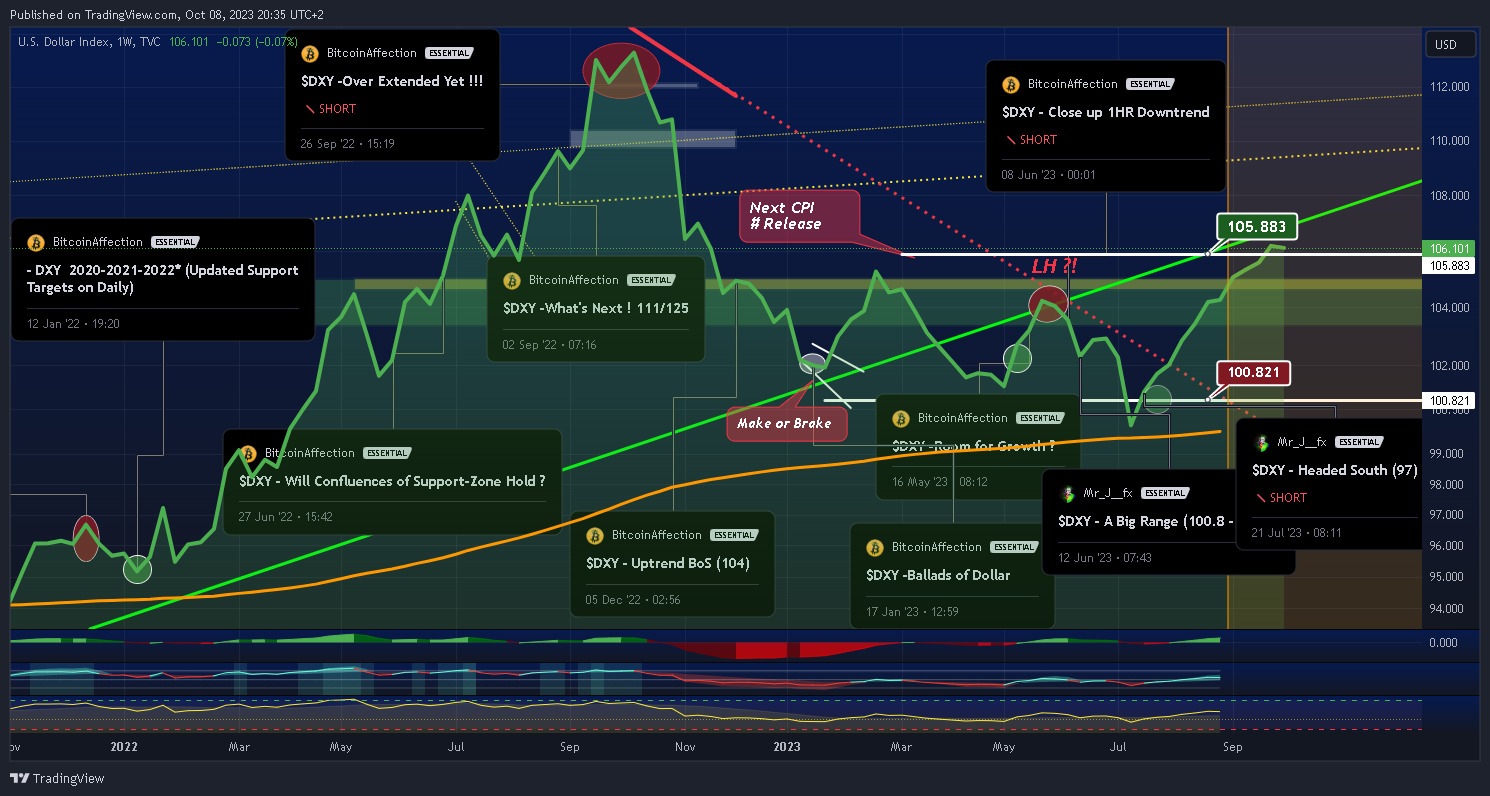Click the 100.821 price tag on right axis
1490x796 pixels.
[1449, 401]
